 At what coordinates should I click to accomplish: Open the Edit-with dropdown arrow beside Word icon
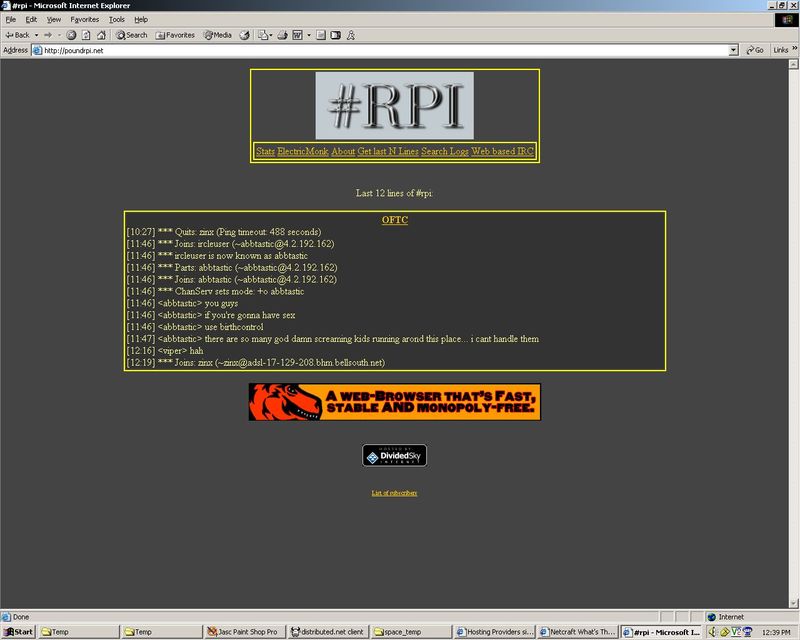(309, 35)
